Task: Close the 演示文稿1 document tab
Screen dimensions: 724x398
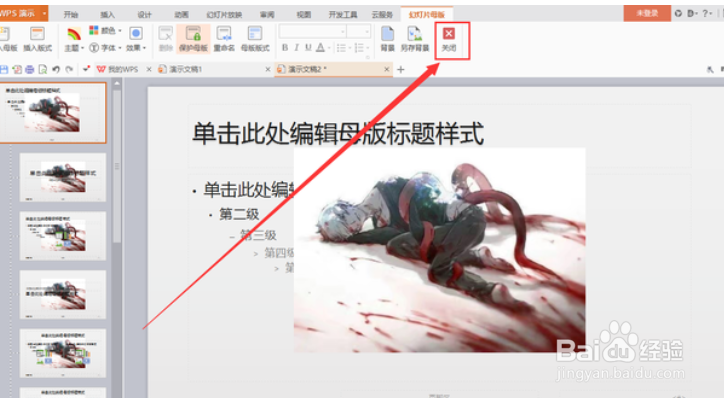Action: [x=268, y=69]
